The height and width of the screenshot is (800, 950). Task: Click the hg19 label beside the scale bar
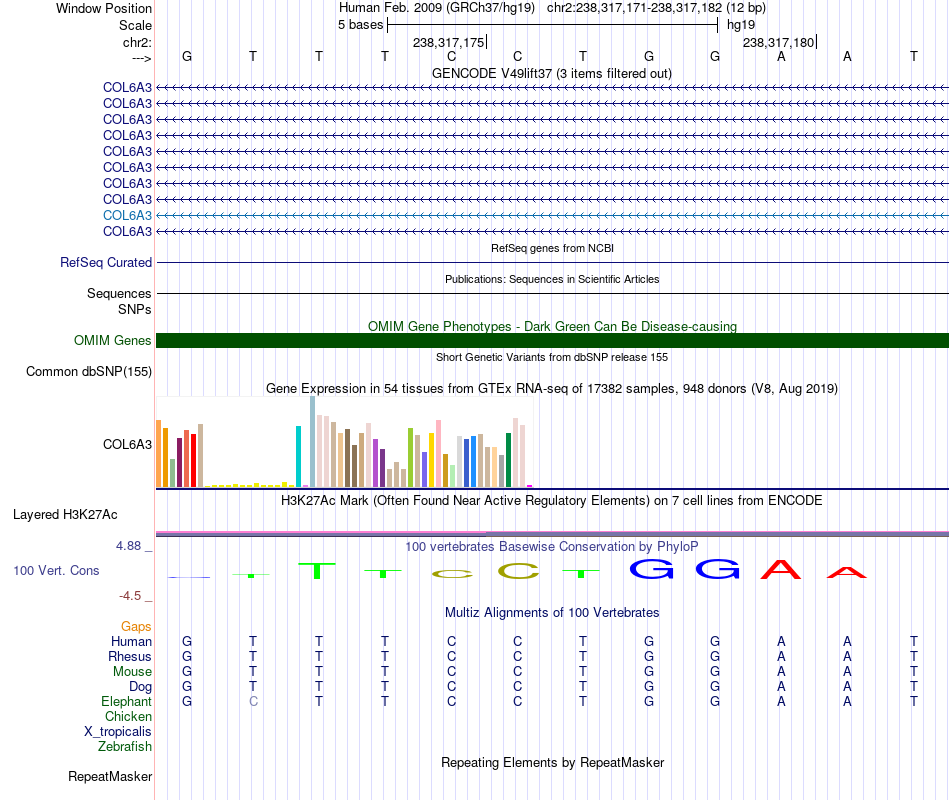741,25
